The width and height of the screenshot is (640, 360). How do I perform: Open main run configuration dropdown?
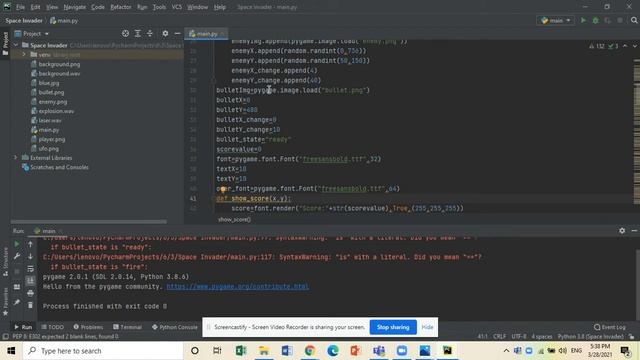(x=556, y=20)
